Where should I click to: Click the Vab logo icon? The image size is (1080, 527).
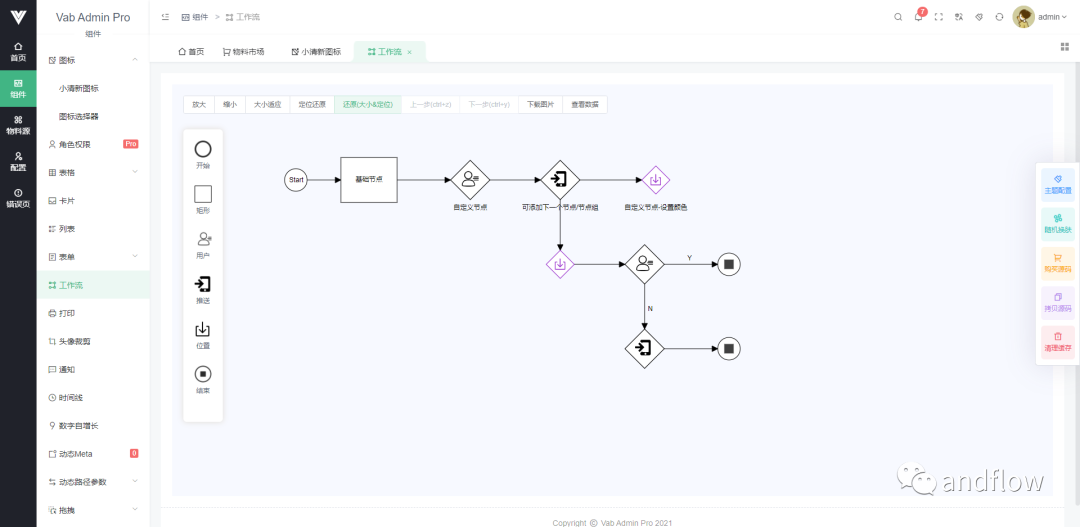click(18, 17)
